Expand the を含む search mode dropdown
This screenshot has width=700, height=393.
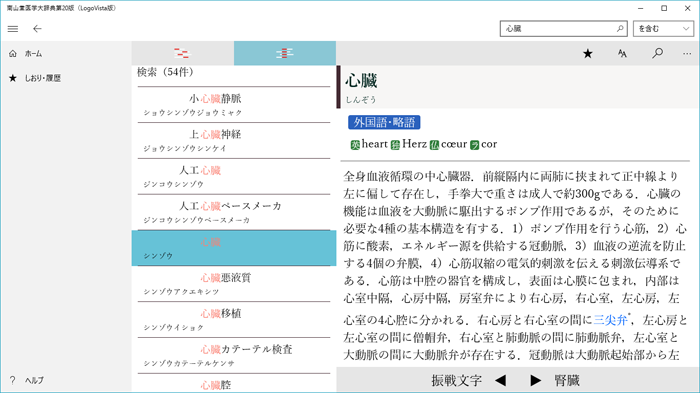pos(663,29)
